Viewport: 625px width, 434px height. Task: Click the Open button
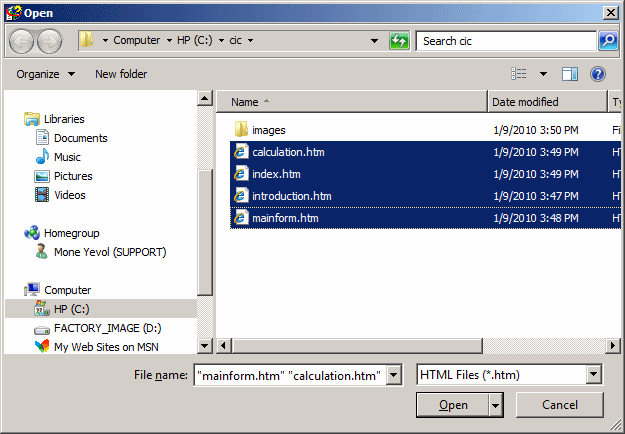pos(453,405)
